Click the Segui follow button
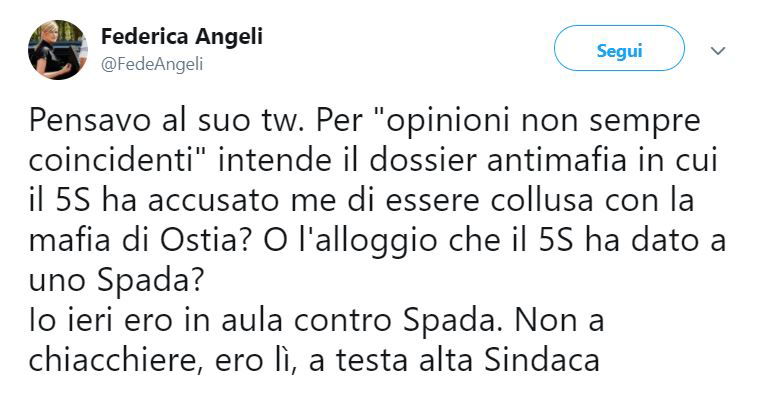Image resolution: width=767 pixels, height=398 pixels. tap(619, 50)
